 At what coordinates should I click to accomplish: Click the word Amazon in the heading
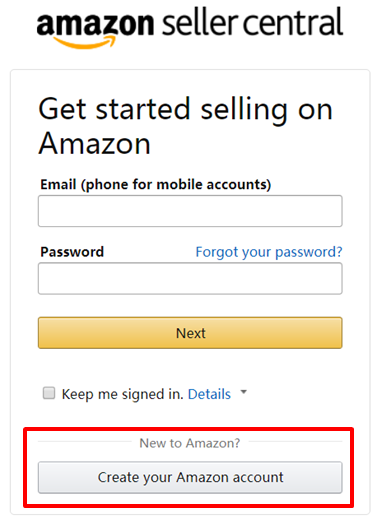95,143
